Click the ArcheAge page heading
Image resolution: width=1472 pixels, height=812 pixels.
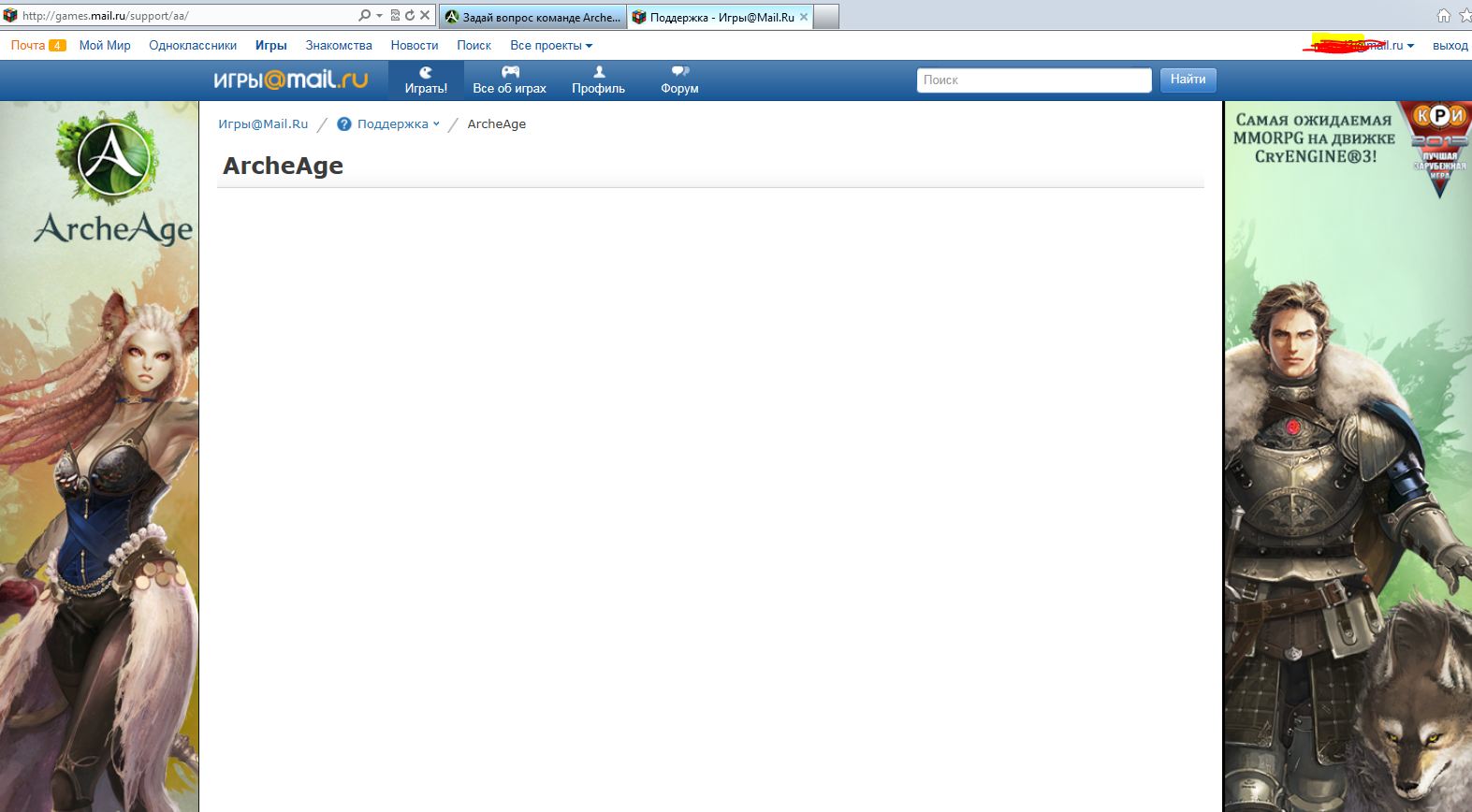(x=283, y=166)
